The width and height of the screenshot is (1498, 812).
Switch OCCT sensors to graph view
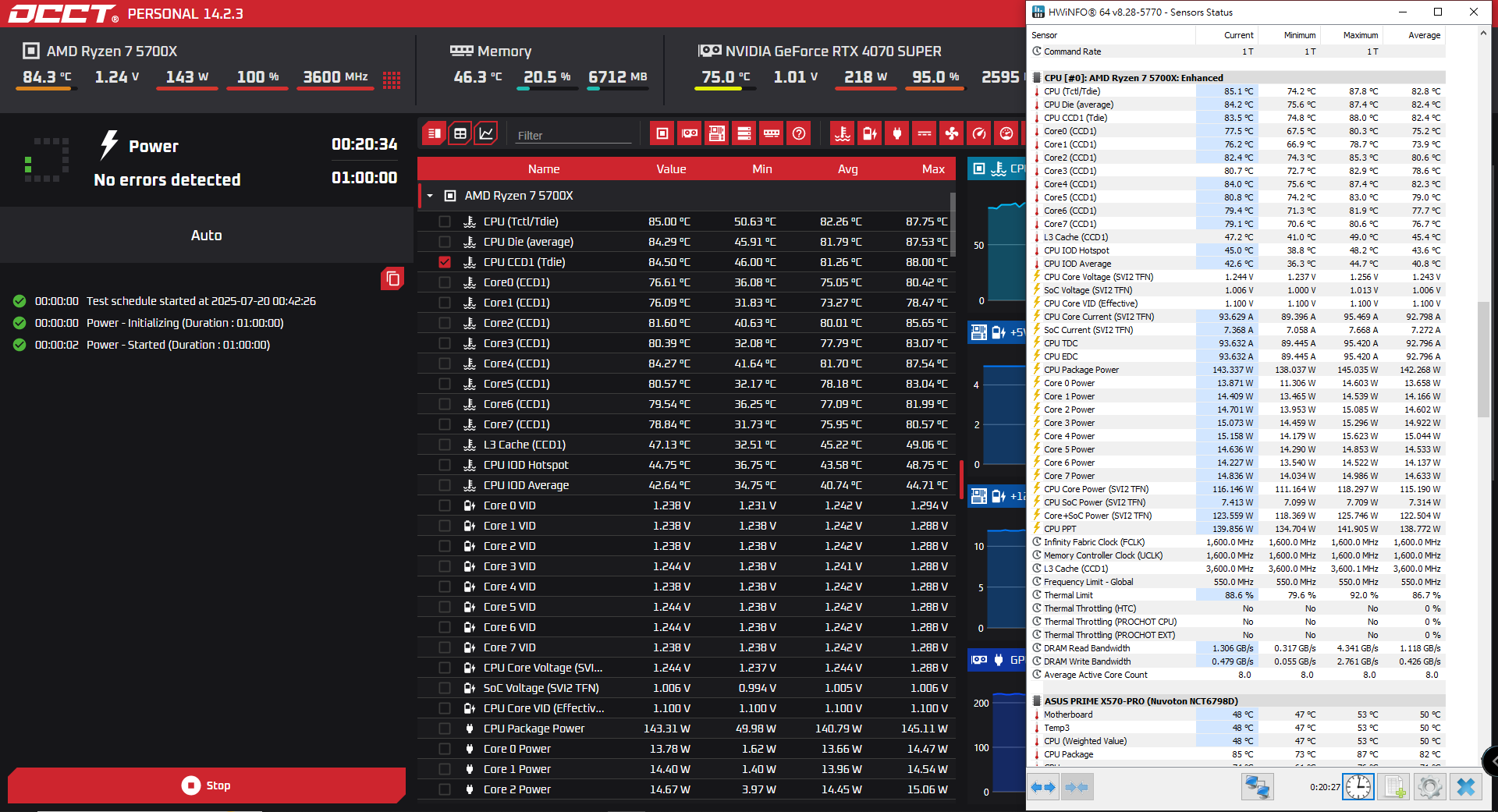[x=486, y=133]
